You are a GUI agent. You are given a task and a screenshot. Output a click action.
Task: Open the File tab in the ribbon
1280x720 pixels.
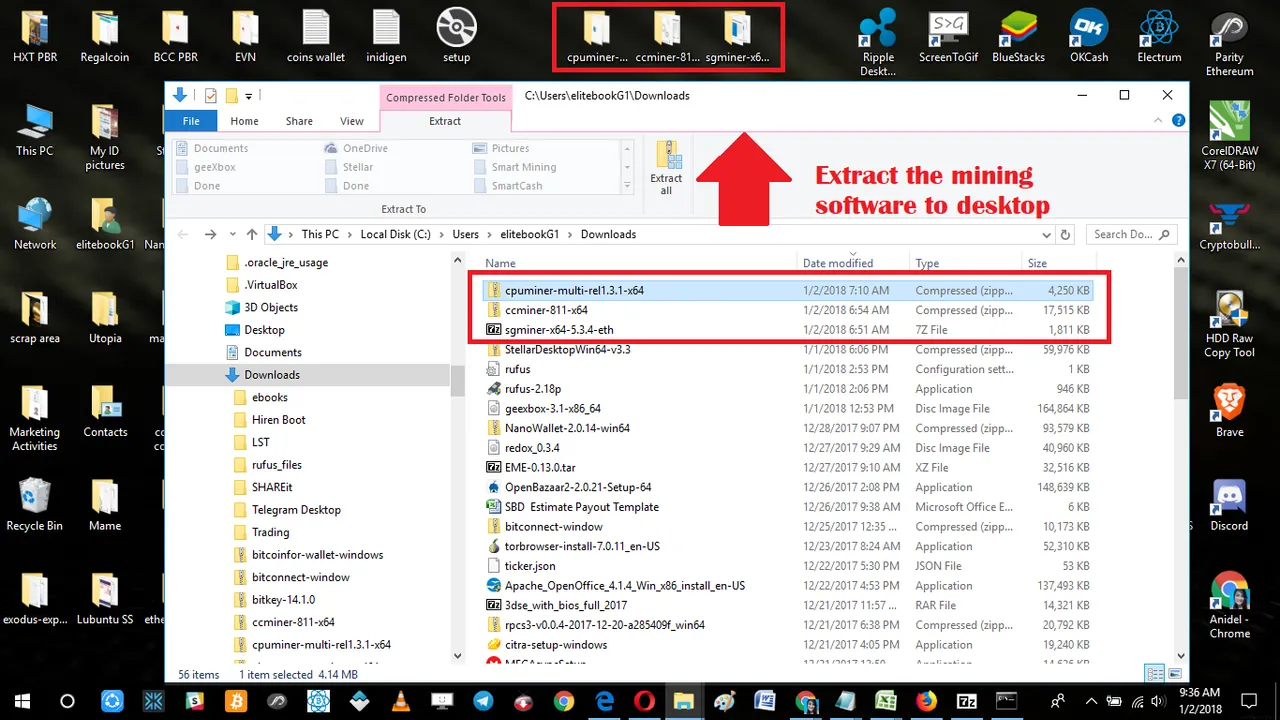tap(191, 121)
